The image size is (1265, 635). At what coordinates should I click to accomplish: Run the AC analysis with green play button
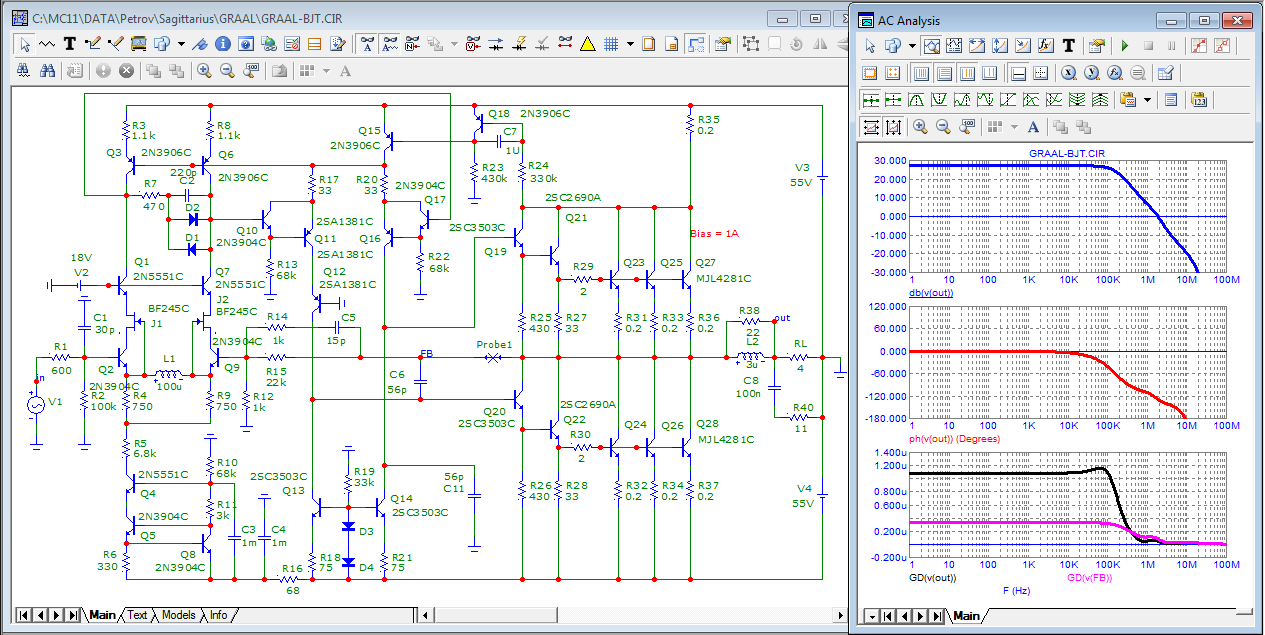click(1125, 46)
